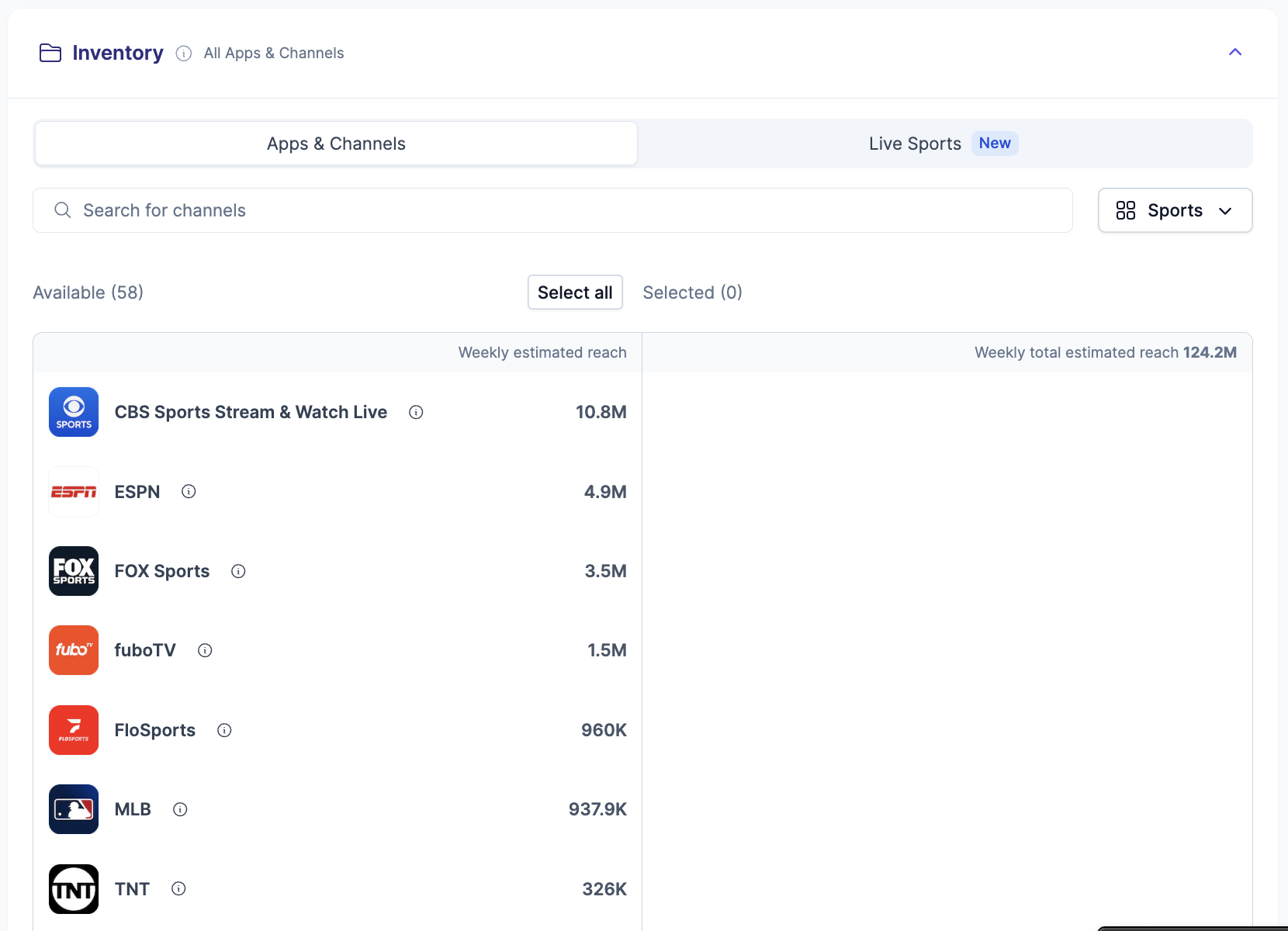Click the Selected (0) label
This screenshot has height=931, width=1288.
coord(692,292)
